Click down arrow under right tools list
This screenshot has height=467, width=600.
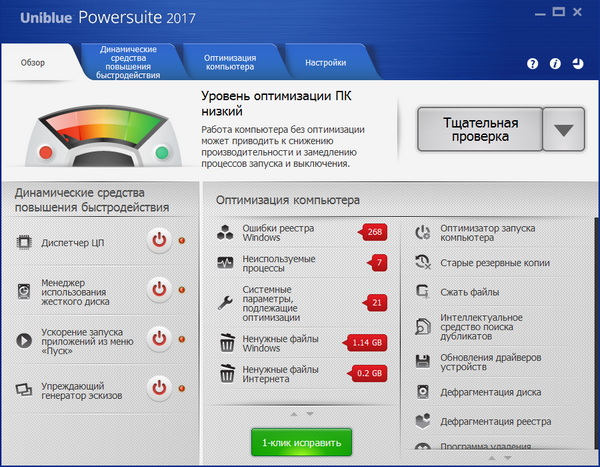tap(508, 458)
